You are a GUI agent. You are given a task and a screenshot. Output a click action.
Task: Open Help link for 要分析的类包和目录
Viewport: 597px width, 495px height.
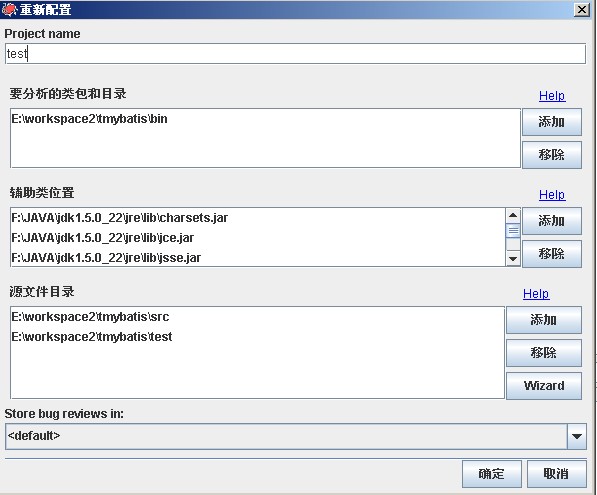pyautogui.click(x=552, y=96)
